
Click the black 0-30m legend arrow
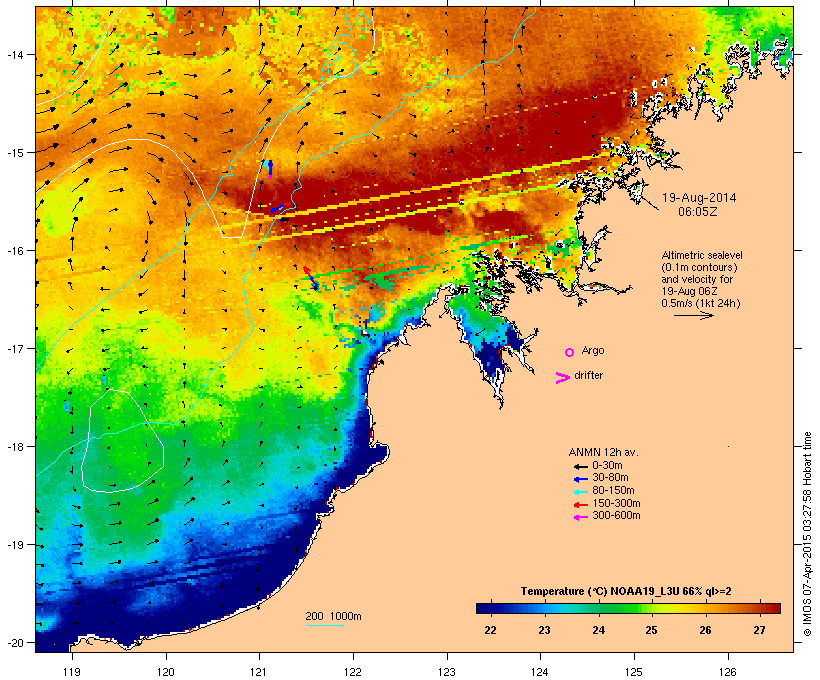[581, 466]
